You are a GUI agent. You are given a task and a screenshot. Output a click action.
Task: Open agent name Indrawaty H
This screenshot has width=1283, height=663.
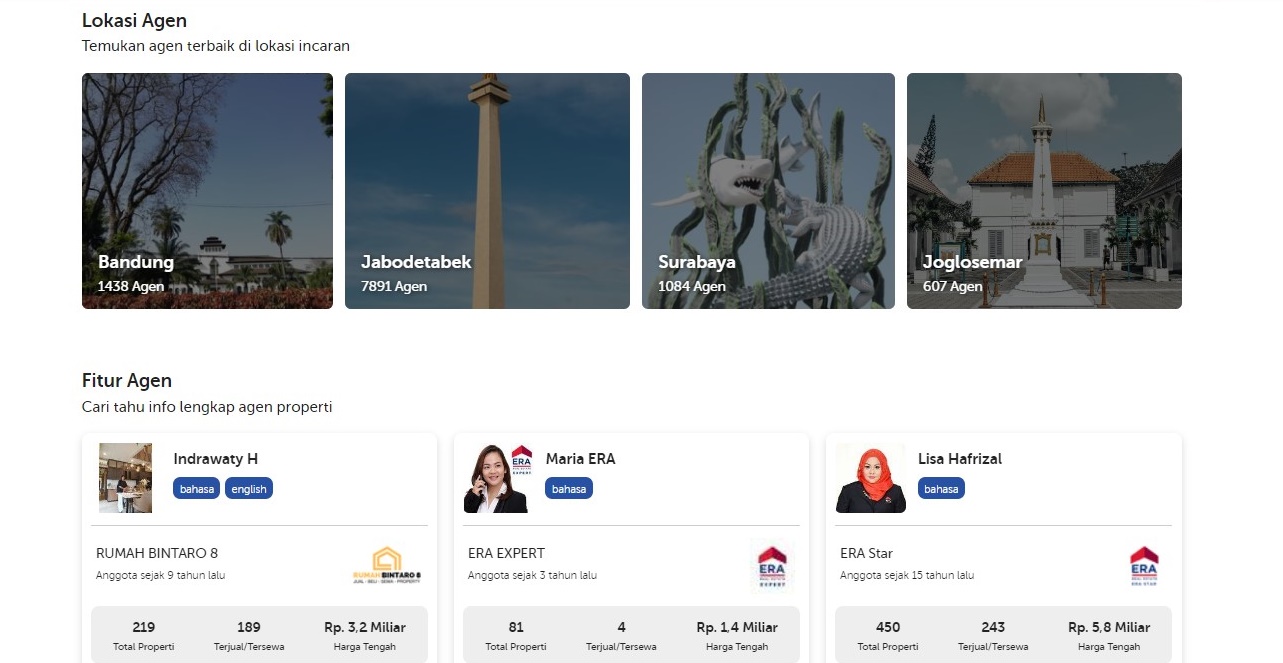215,459
